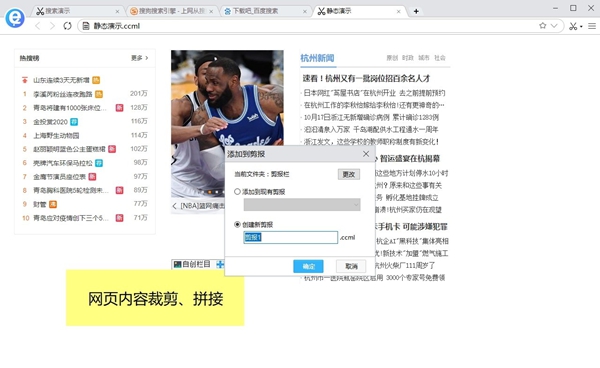
Task: Open the existing clipping dropdown list
Action: (x=302, y=205)
